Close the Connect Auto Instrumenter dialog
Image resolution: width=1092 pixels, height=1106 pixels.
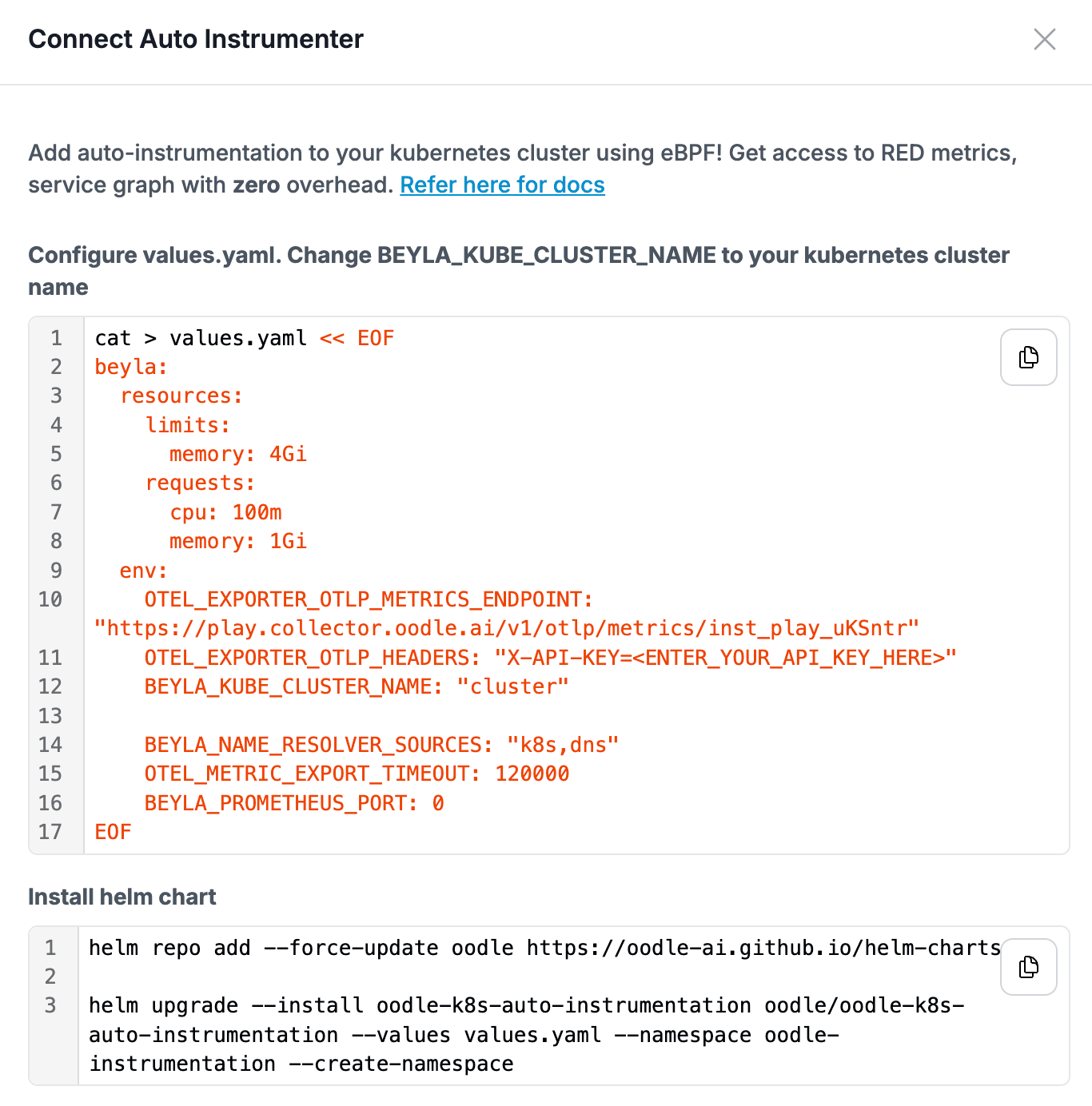click(x=1044, y=39)
